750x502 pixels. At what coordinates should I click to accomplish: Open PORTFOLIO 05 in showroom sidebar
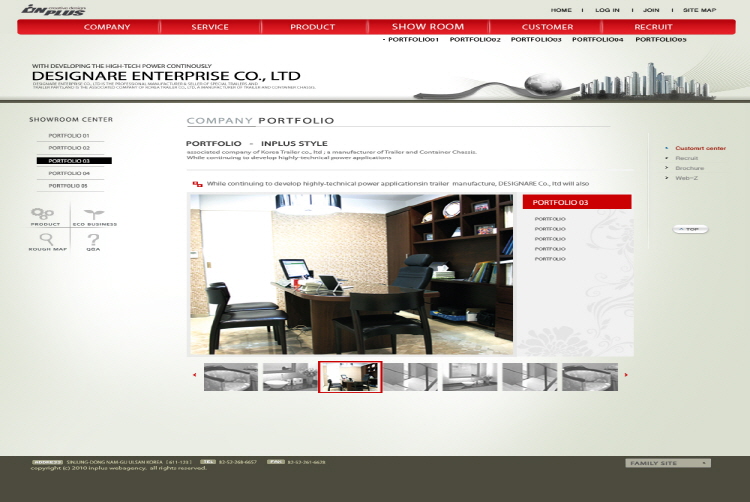70,186
